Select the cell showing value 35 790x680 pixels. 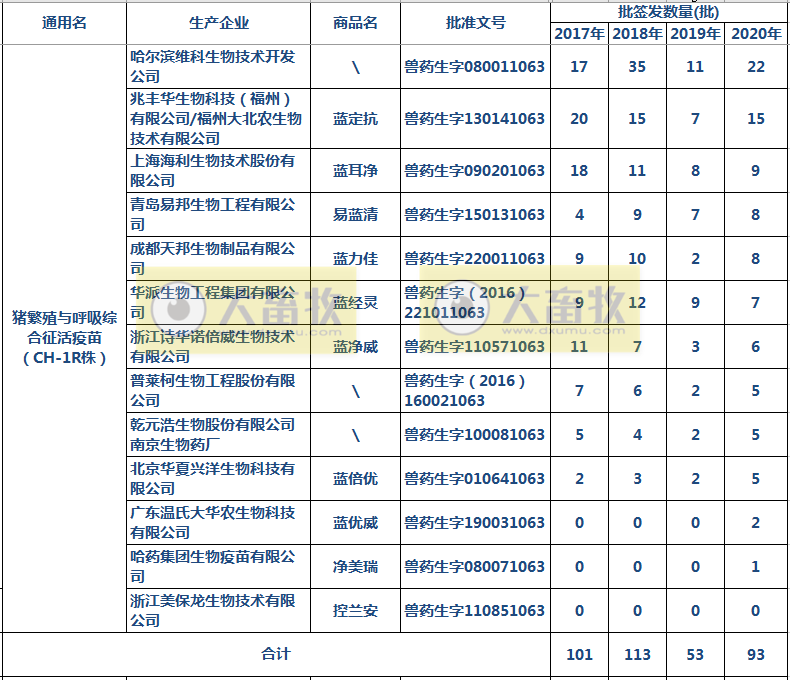point(637,67)
